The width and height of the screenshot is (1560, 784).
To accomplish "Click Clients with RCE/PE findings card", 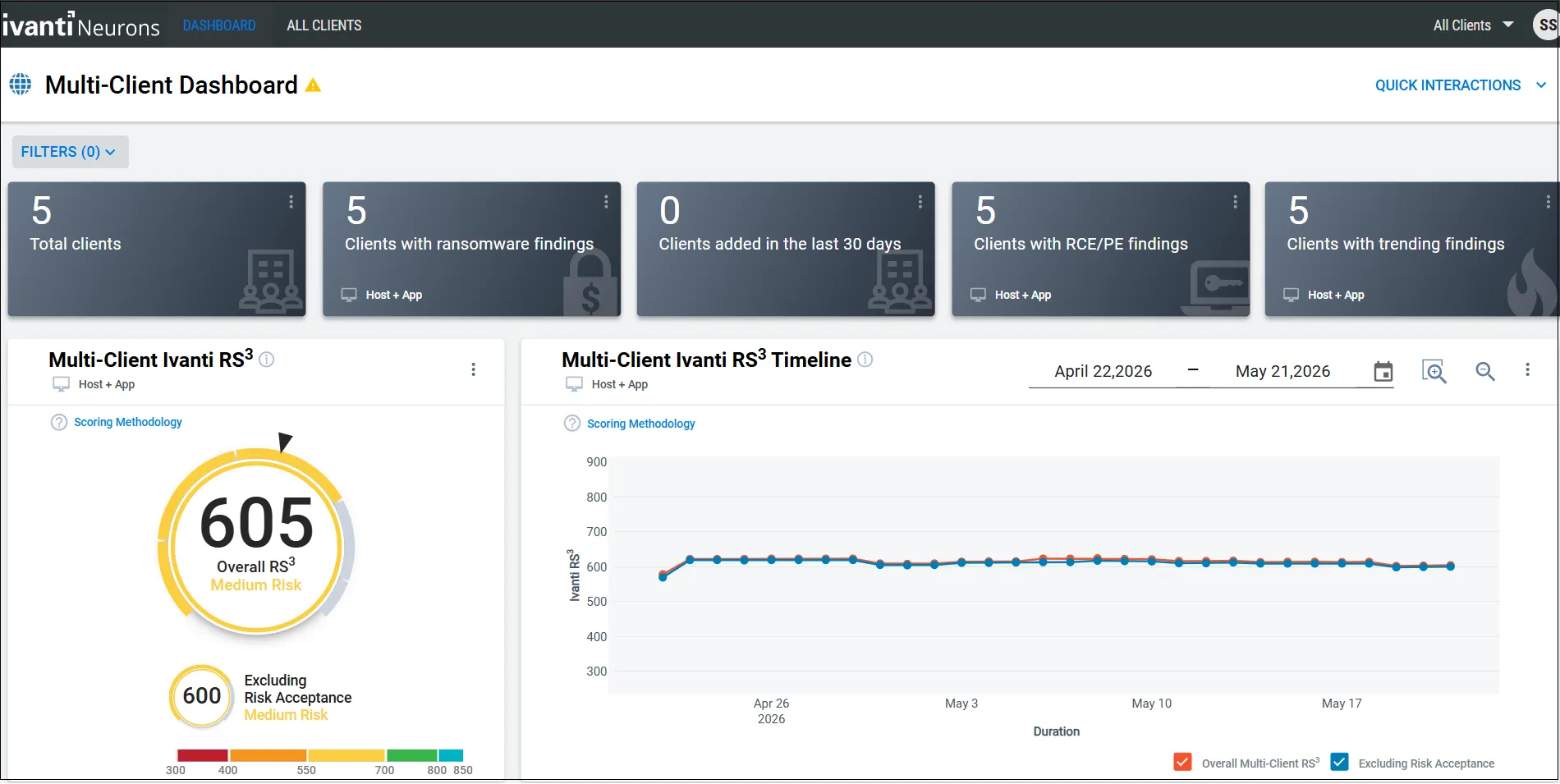I will 1100,249.
